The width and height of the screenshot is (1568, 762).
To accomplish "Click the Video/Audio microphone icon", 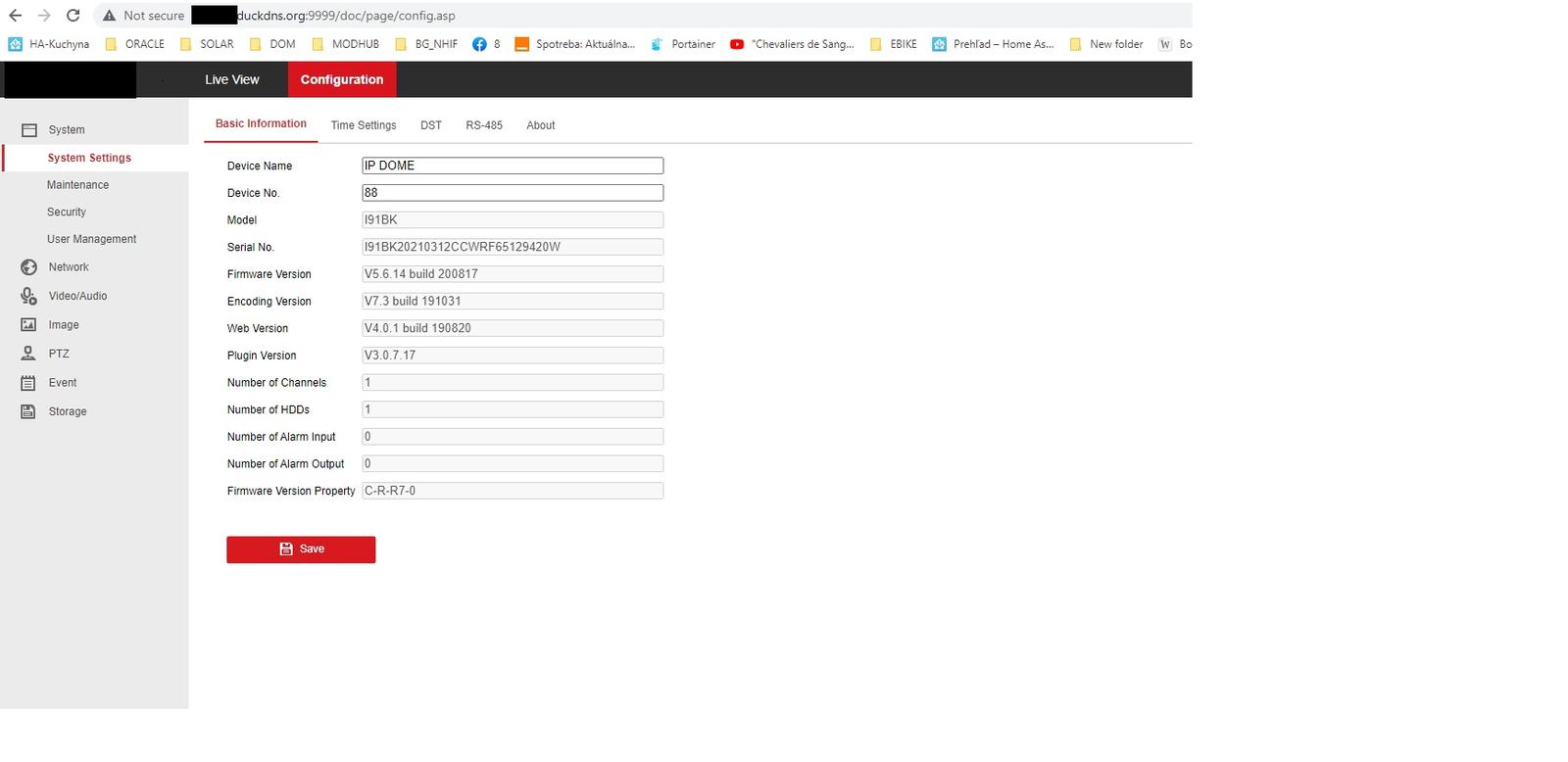I will (29, 296).
